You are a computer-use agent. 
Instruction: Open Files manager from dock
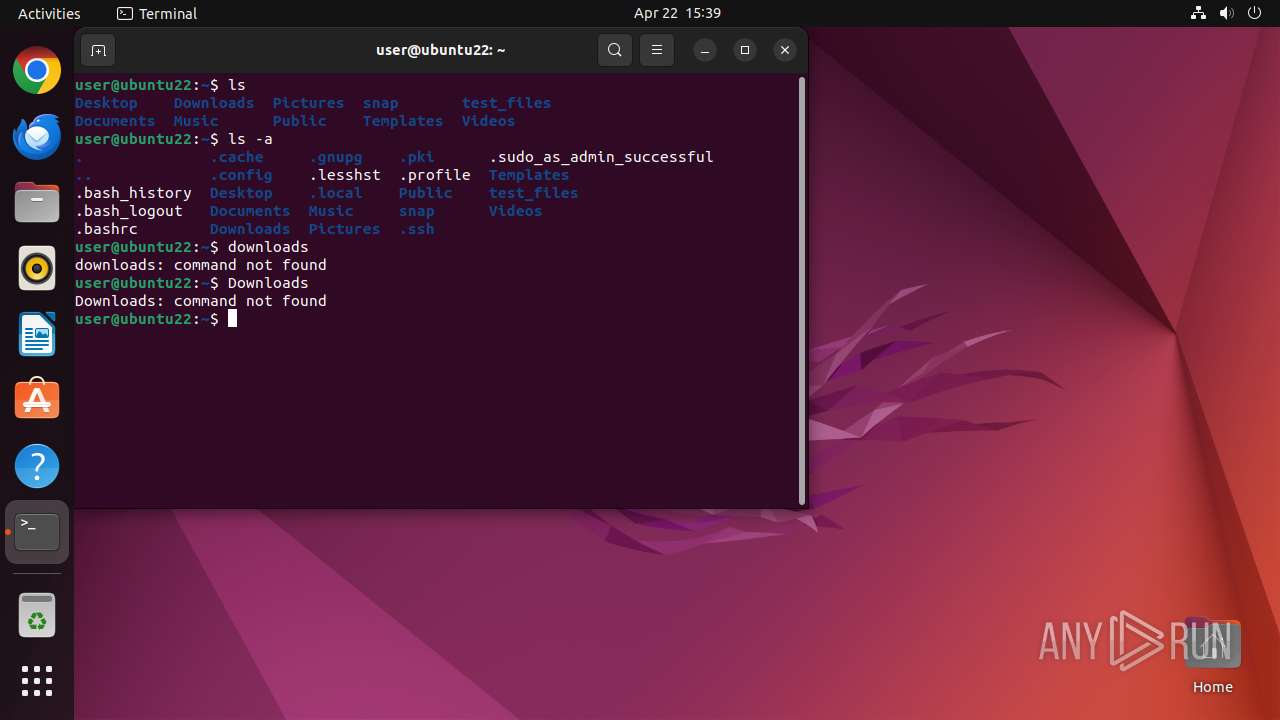37,203
